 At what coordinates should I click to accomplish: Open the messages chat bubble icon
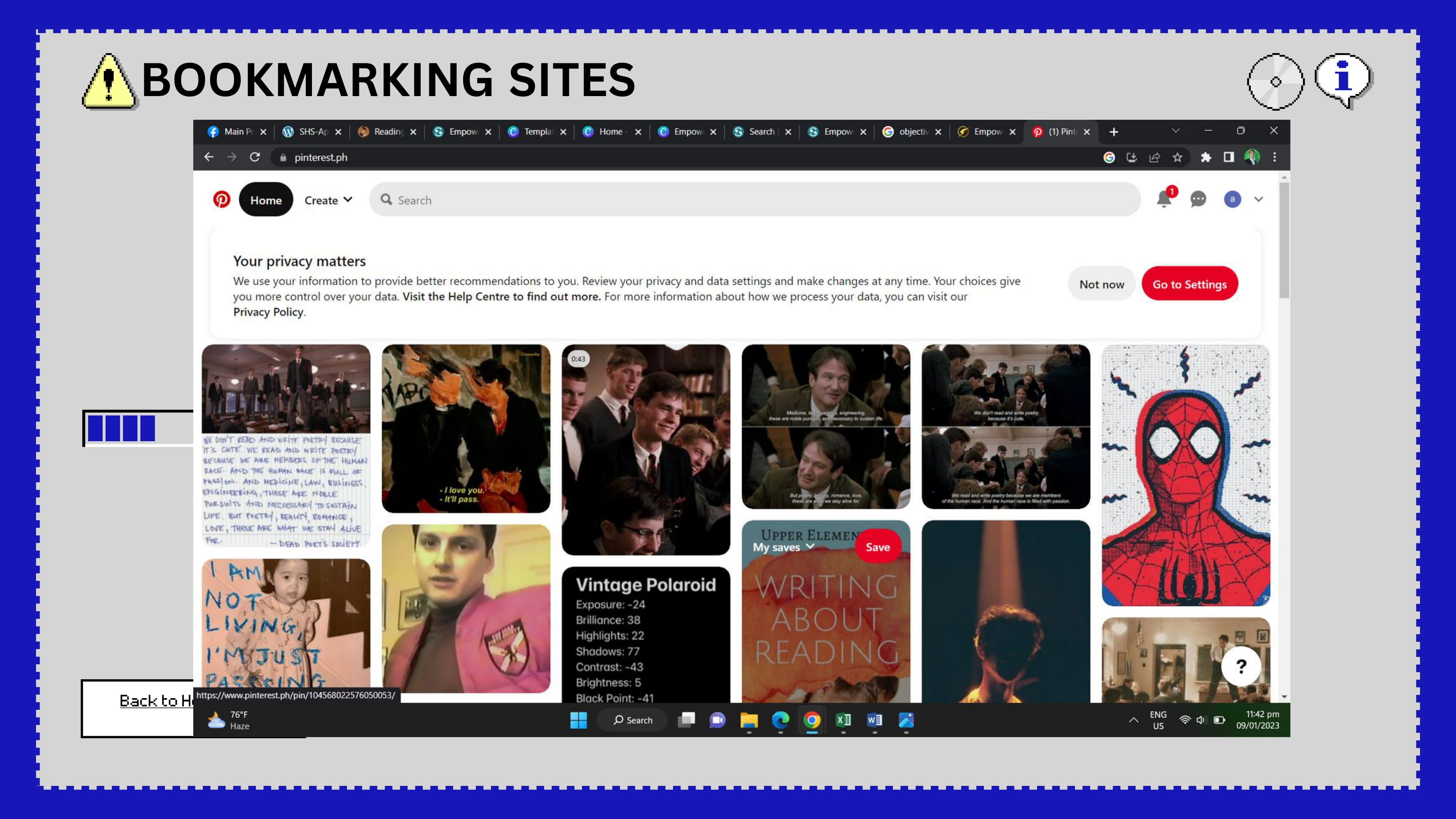pyautogui.click(x=1198, y=199)
